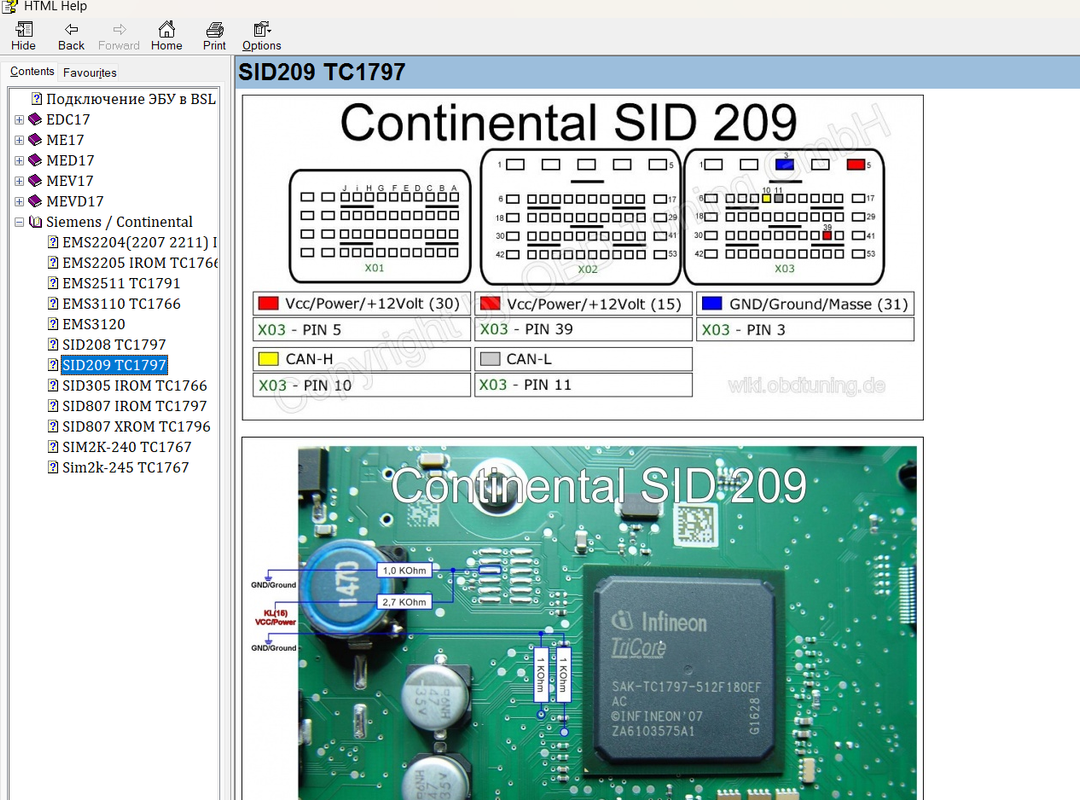
Task: Open the EMS3110 TC1766 topic
Action: click(x=121, y=304)
